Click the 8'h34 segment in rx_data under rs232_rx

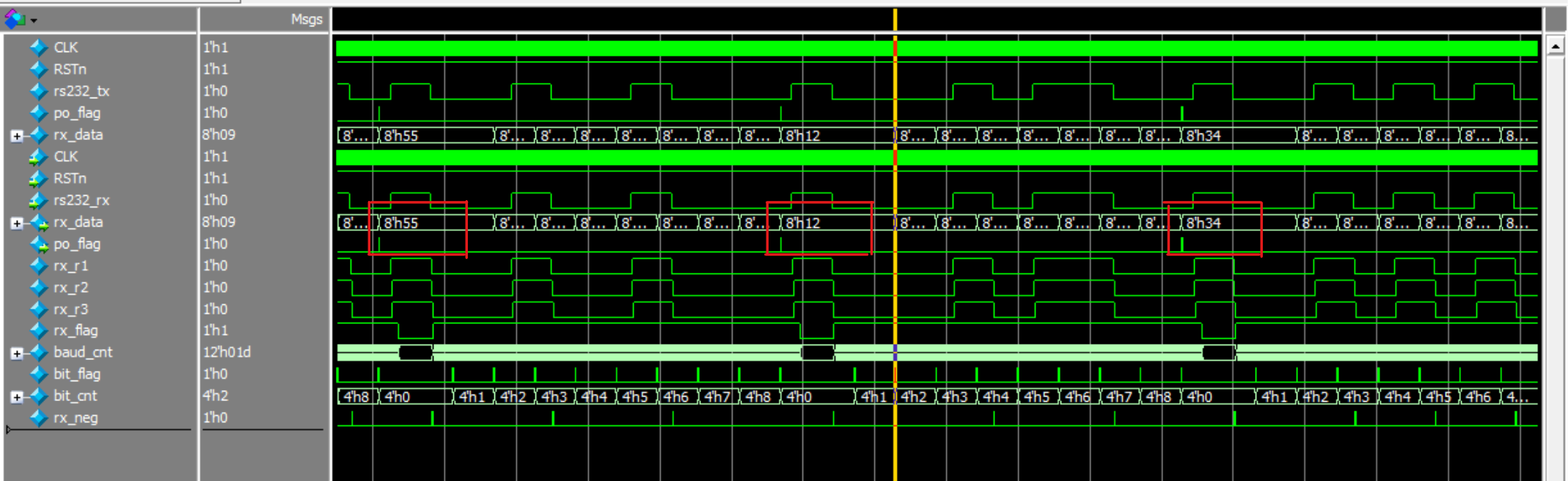1238,223
